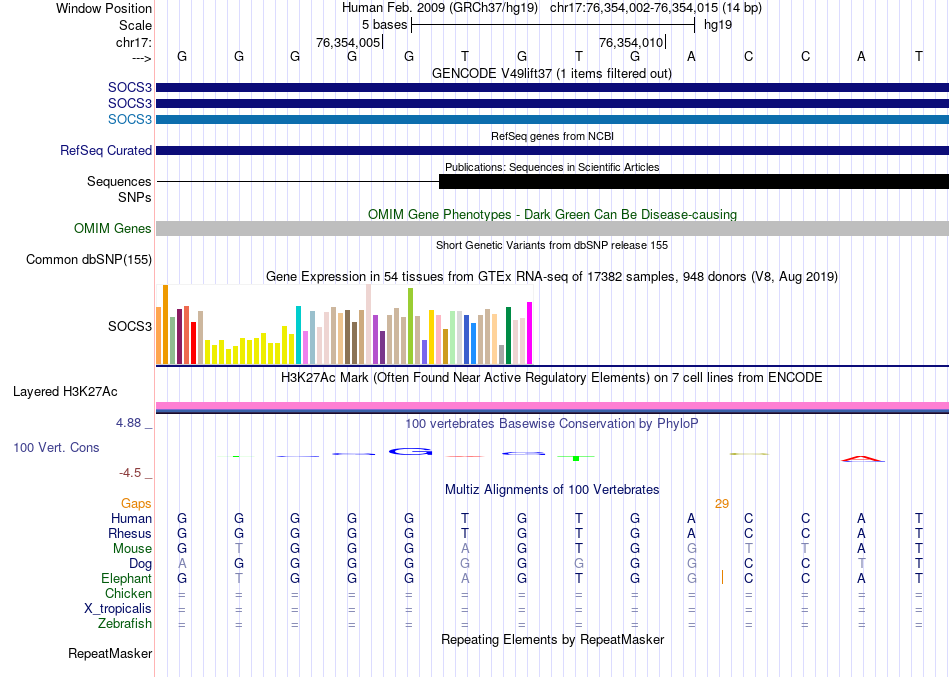The image size is (950, 677).
Task: Click the Gaps row label
Action: [x=136, y=504]
